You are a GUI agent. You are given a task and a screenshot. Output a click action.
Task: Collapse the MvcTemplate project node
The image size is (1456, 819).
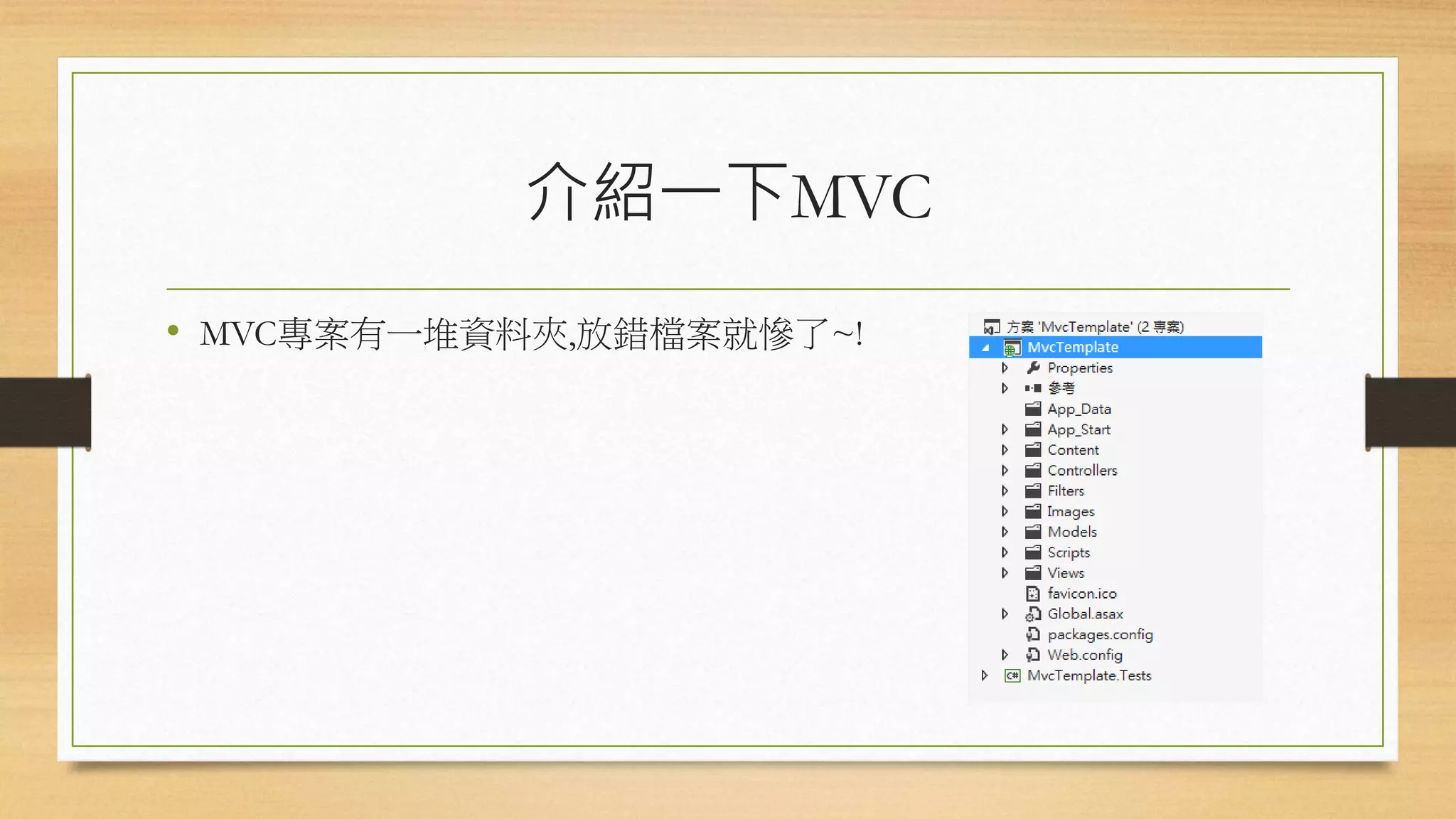[x=985, y=348]
